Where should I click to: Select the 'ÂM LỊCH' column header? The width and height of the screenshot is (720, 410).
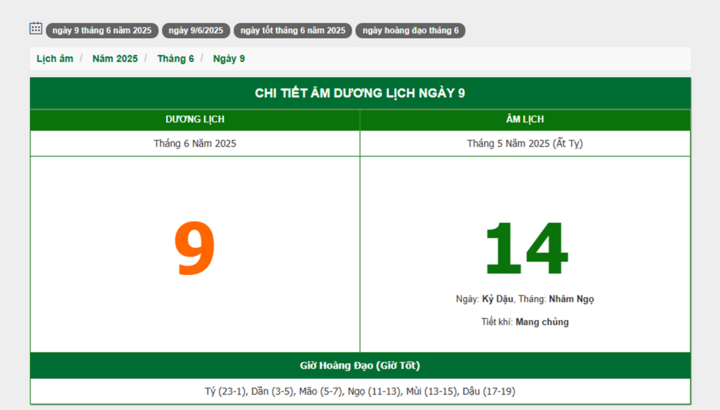coord(525,119)
